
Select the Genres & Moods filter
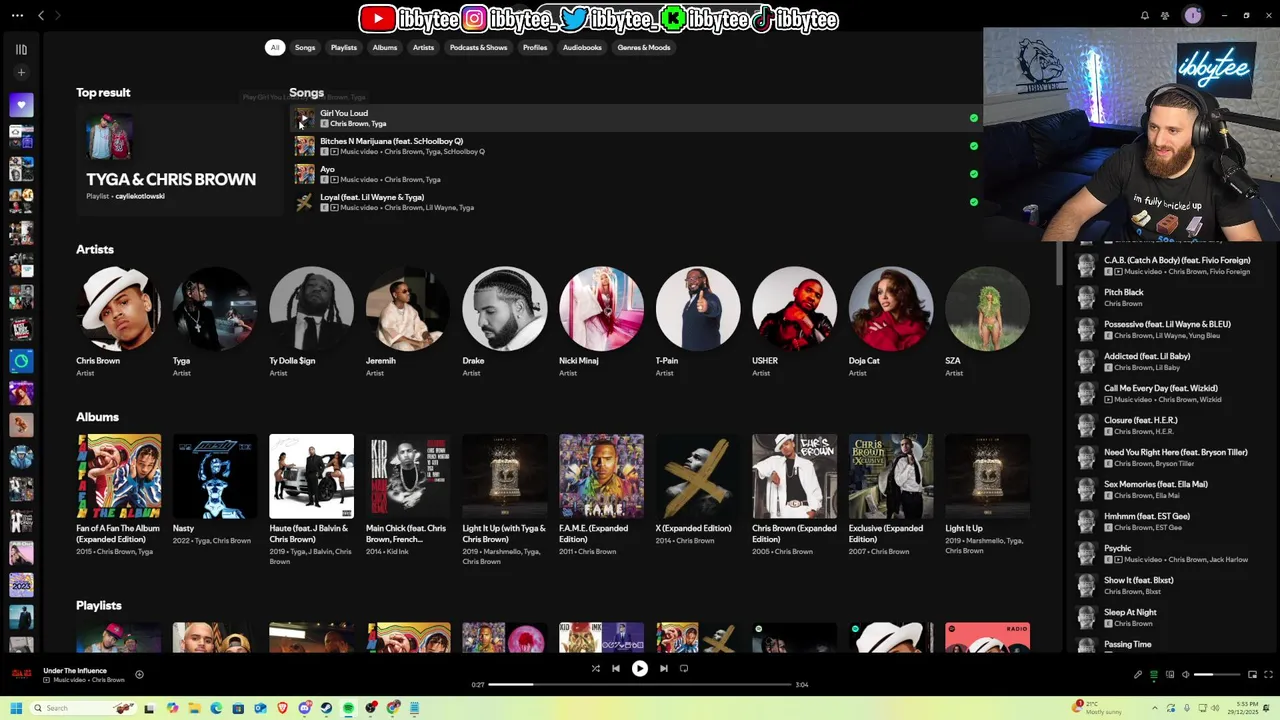(644, 47)
